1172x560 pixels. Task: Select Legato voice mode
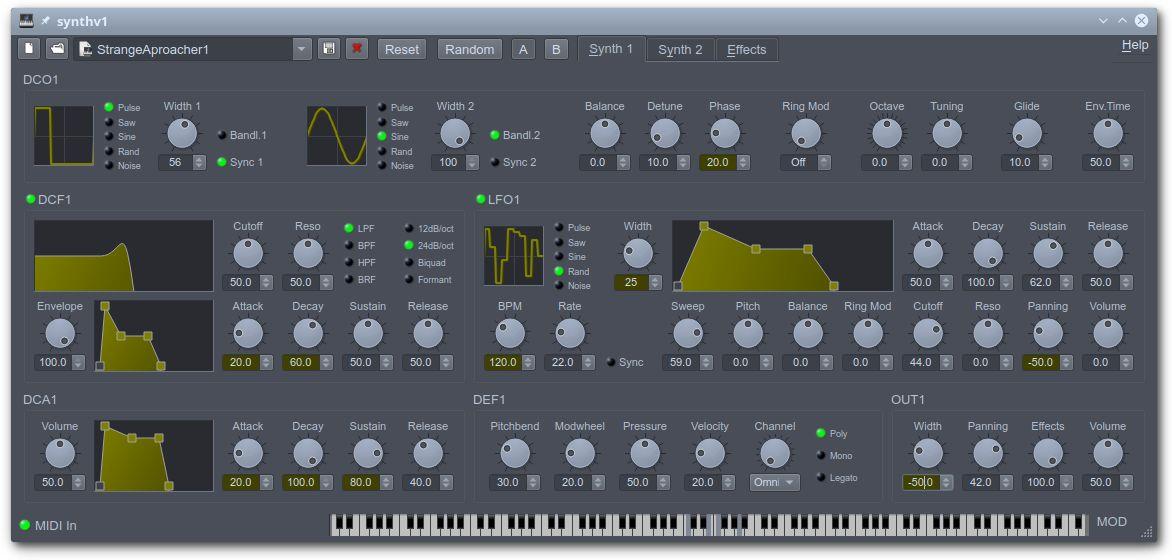click(x=837, y=478)
